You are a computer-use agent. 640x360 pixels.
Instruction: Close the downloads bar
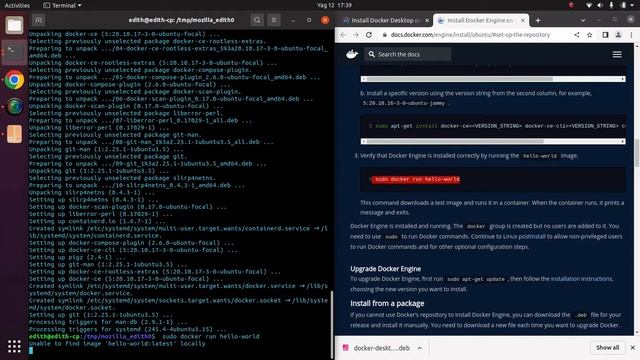coord(633,348)
